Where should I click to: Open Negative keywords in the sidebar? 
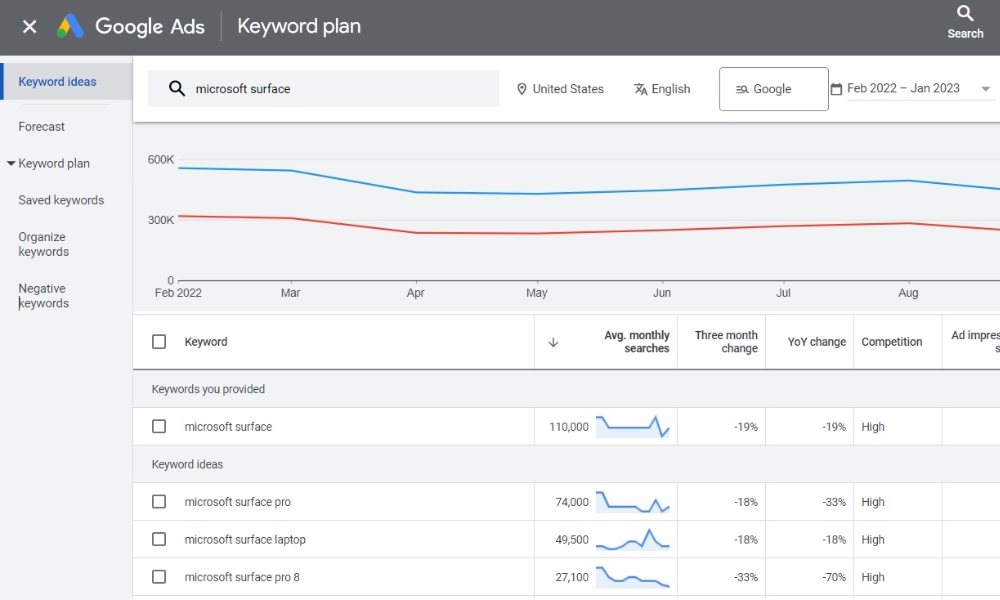click(x=43, y=296)
